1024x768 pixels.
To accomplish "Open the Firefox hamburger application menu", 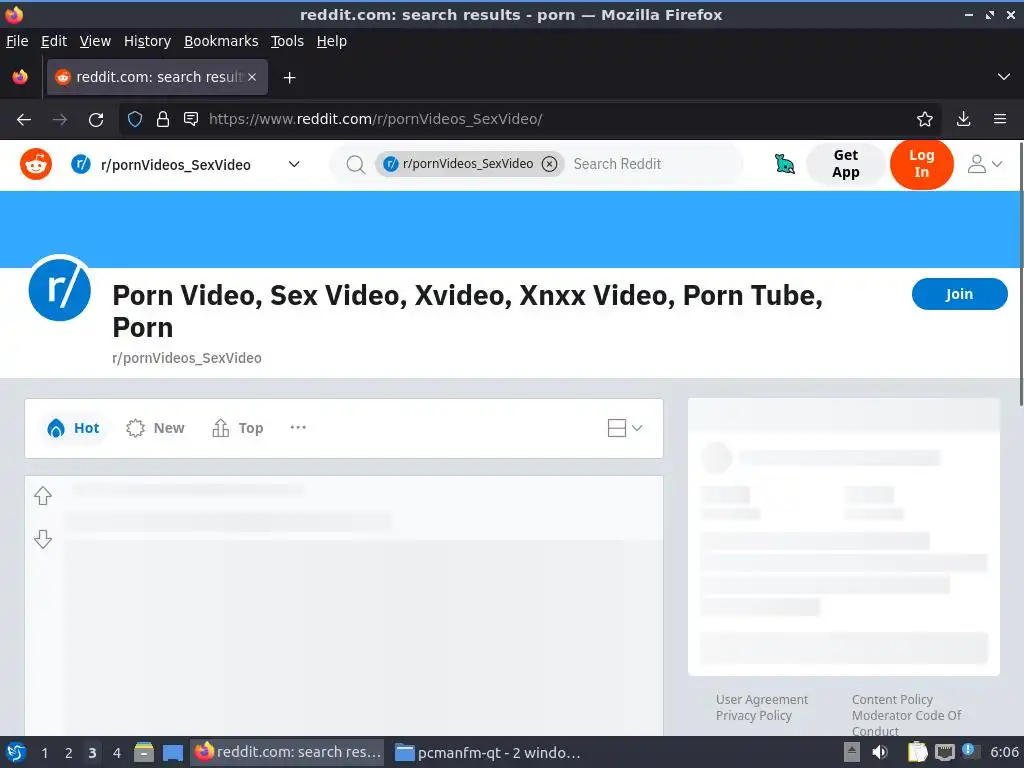I will pos(999,119).
